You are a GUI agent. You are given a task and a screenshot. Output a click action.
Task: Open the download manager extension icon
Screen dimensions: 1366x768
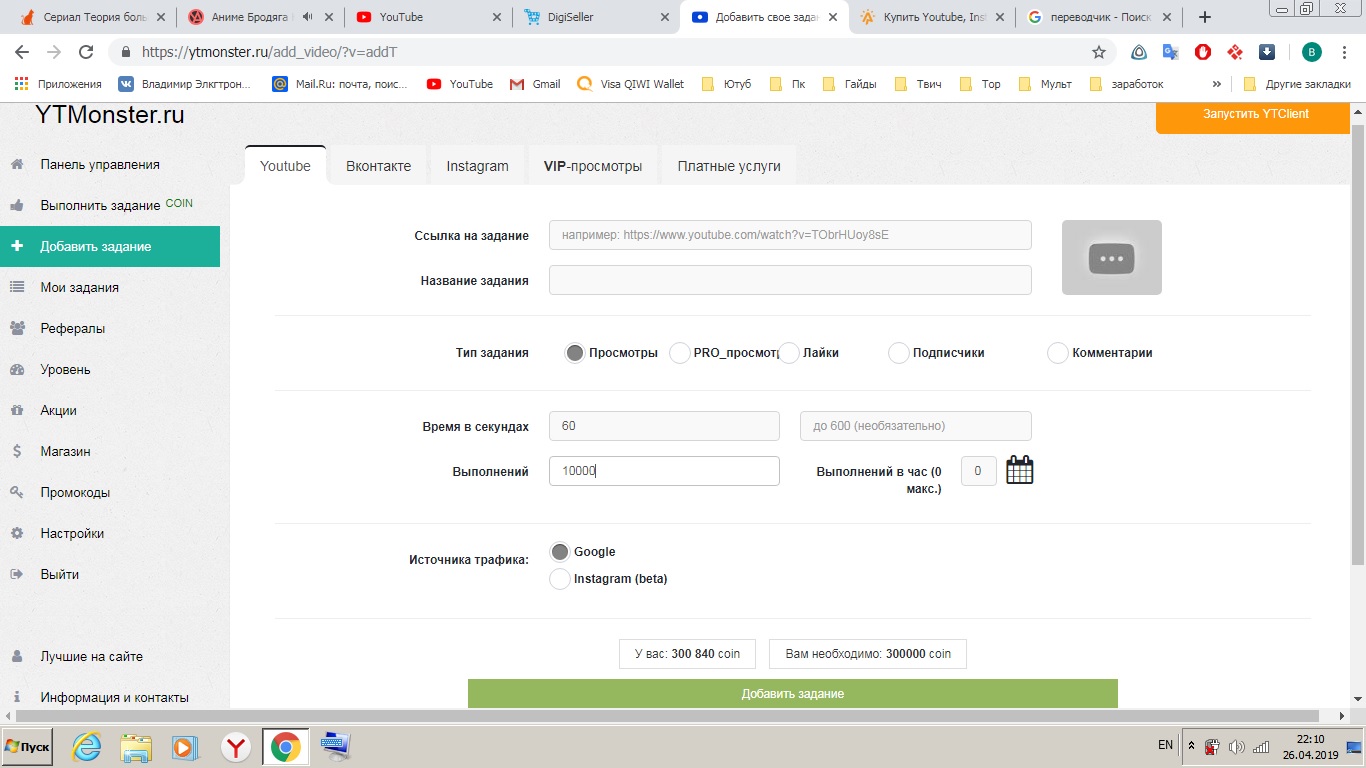click(1266, 52)
